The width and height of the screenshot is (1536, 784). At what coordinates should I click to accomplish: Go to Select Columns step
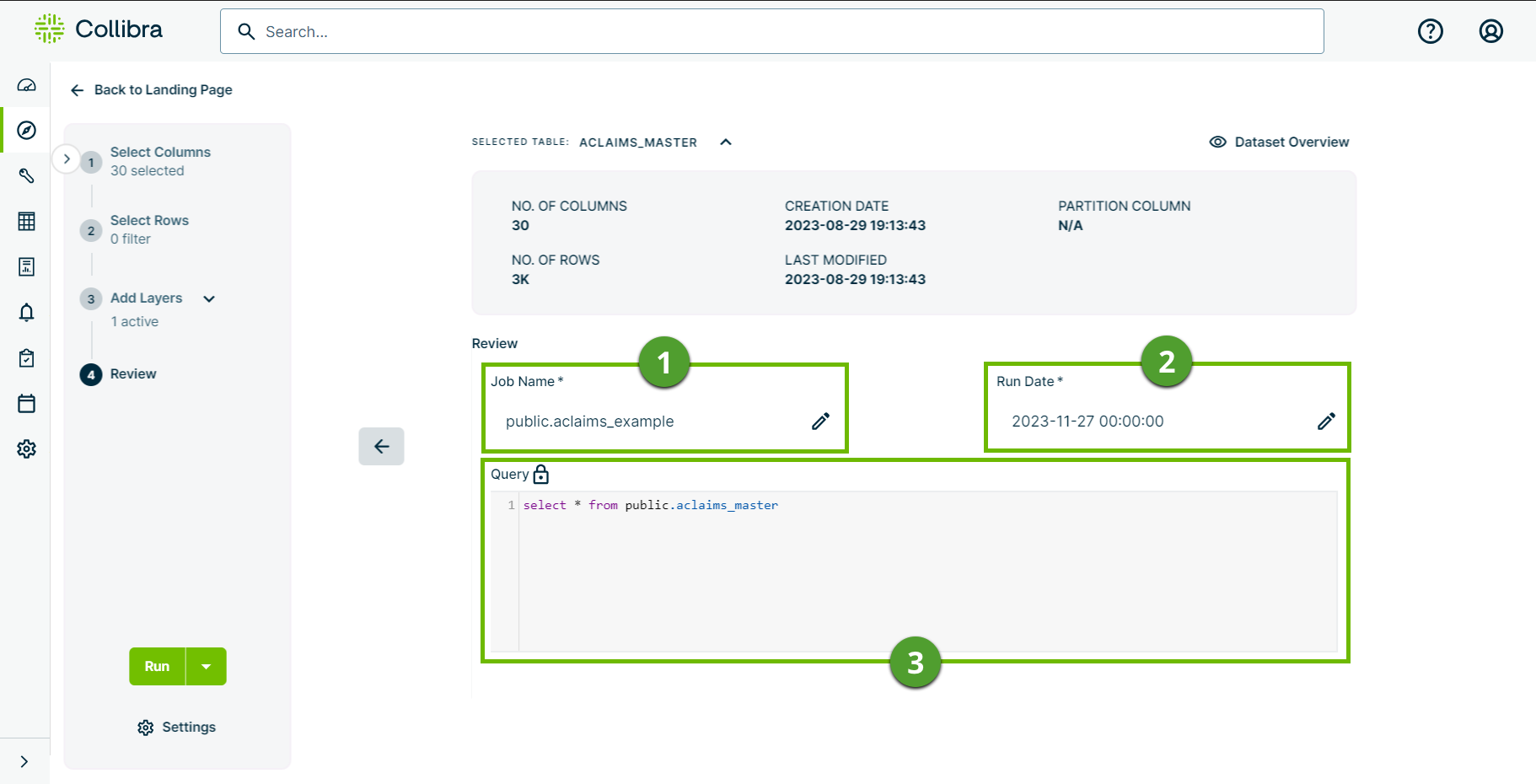[x=160, y=153]
